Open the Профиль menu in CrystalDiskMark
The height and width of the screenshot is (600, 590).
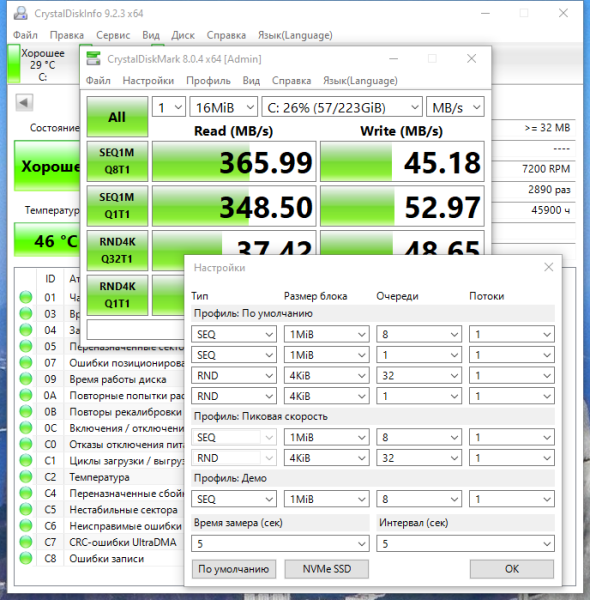tap(208, 81)
